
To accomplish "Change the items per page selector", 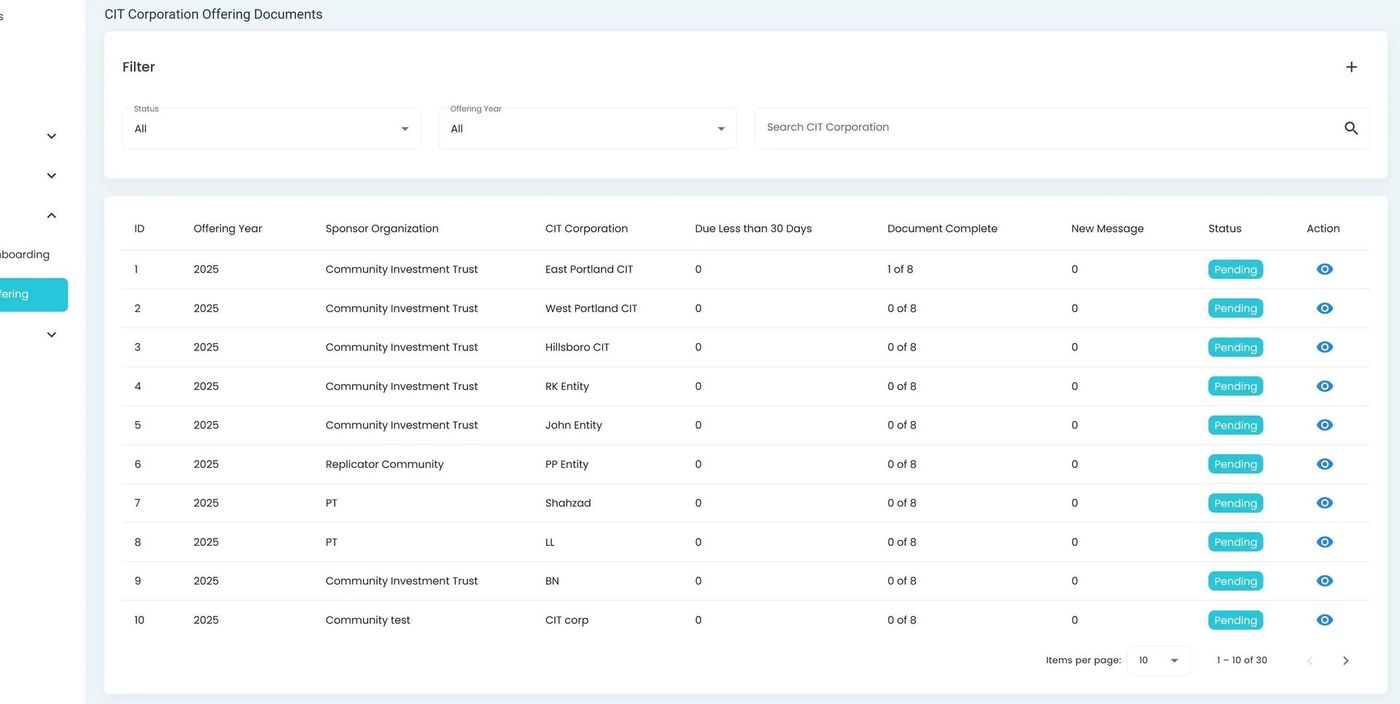I will click(1158, 661).
